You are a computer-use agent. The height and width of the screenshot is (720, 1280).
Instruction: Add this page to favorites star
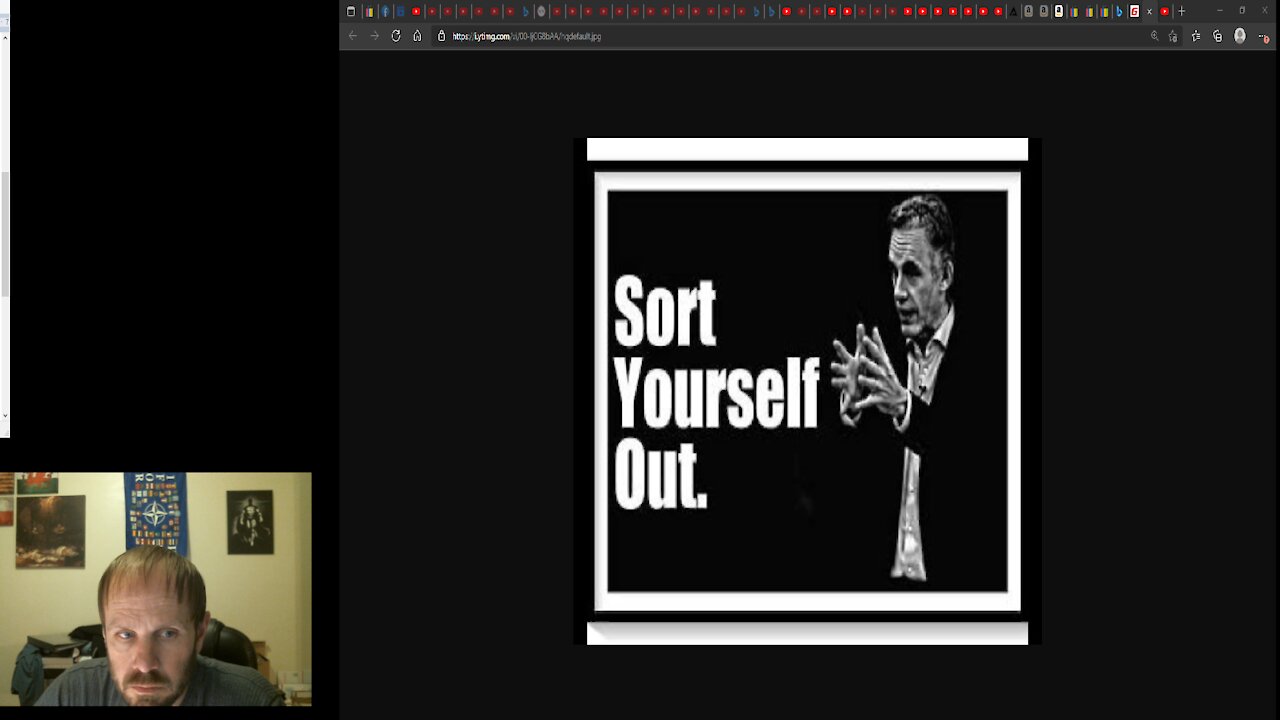(1173, 36)
